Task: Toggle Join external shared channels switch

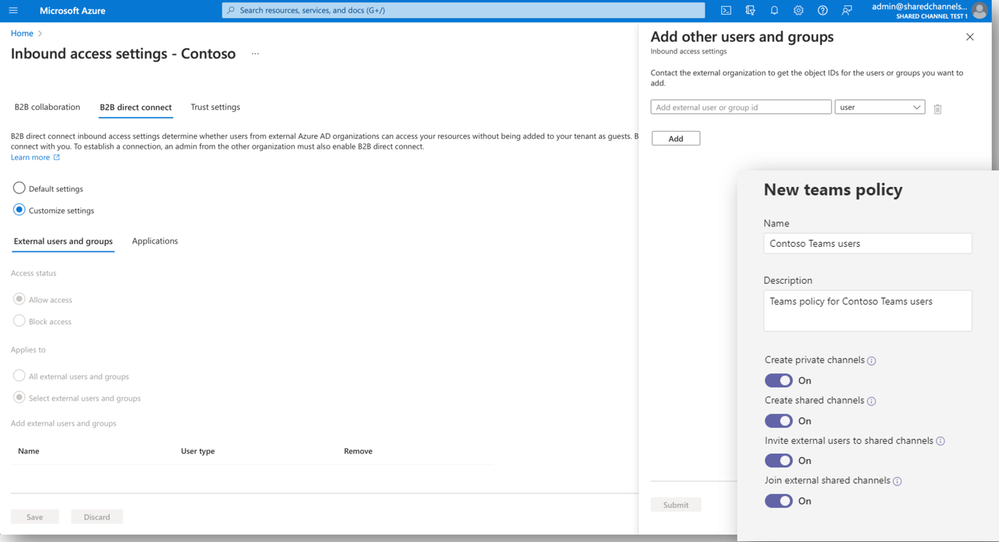Action: coord(779,501)
